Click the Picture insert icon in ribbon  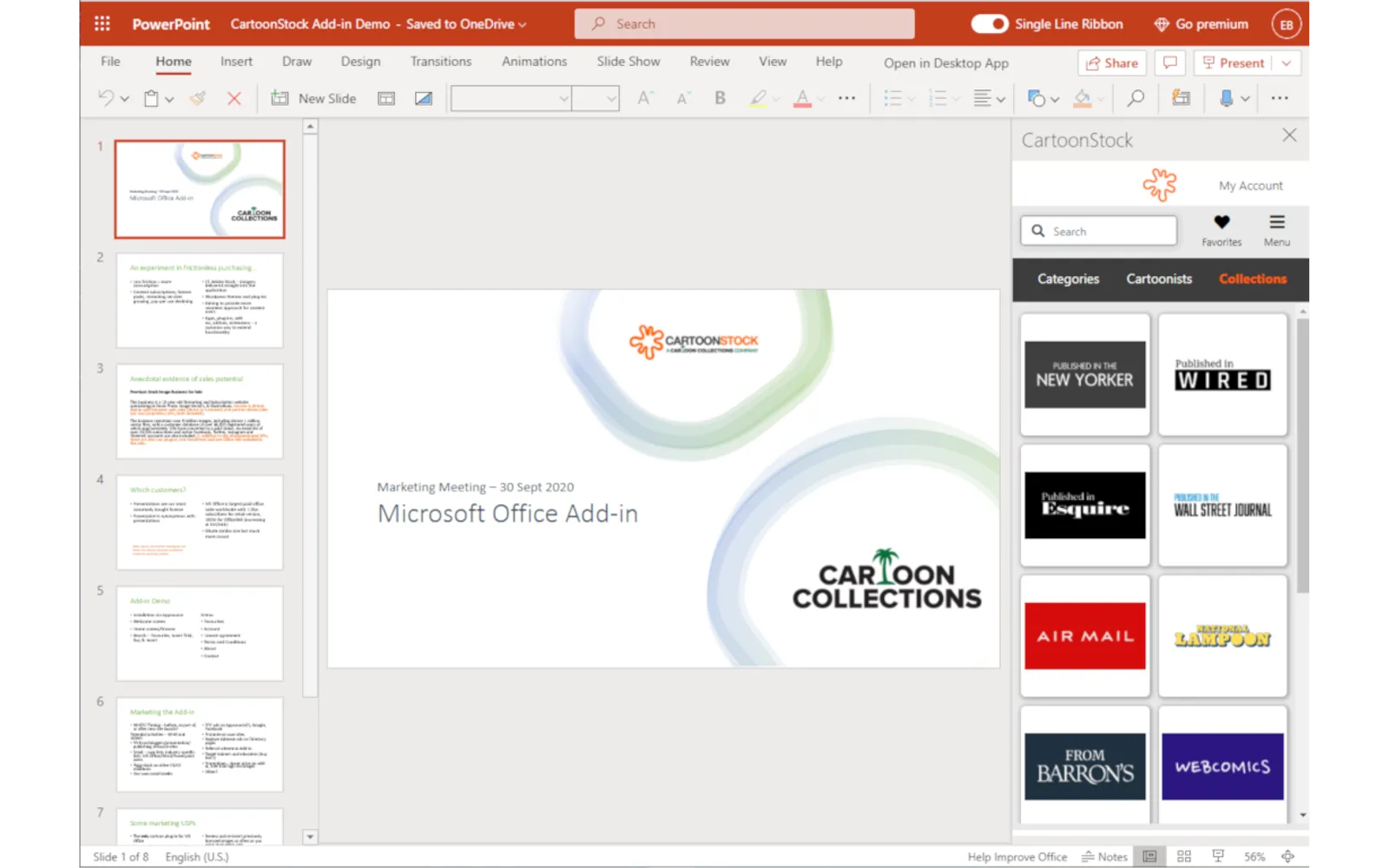coord(424,98)
